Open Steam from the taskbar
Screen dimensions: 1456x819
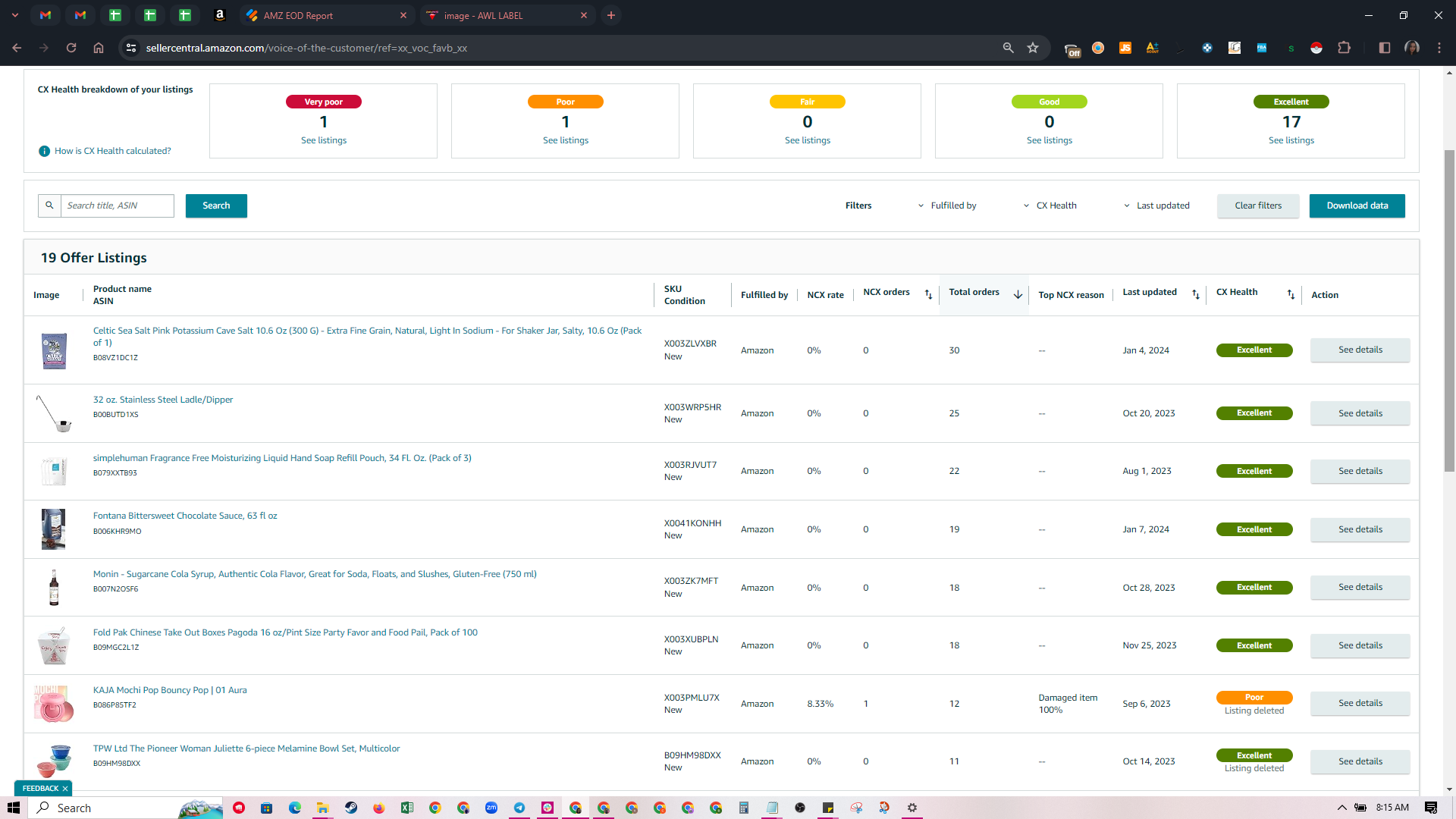tap(351, 808)
